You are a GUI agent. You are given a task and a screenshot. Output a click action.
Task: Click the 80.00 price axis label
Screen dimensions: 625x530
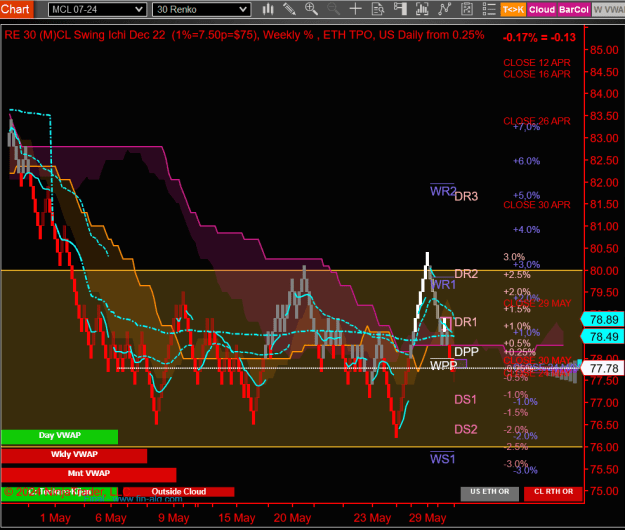604,271
